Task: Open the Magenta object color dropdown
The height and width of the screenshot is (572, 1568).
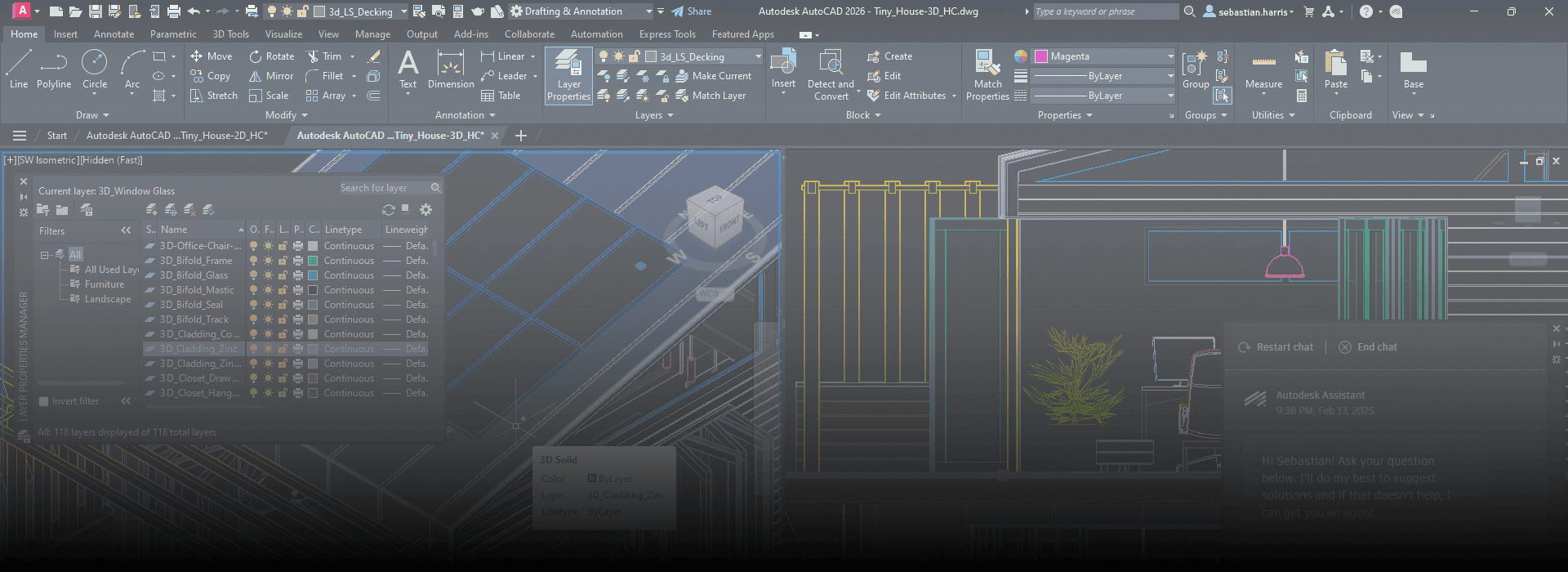Action: coord(1169,56)
